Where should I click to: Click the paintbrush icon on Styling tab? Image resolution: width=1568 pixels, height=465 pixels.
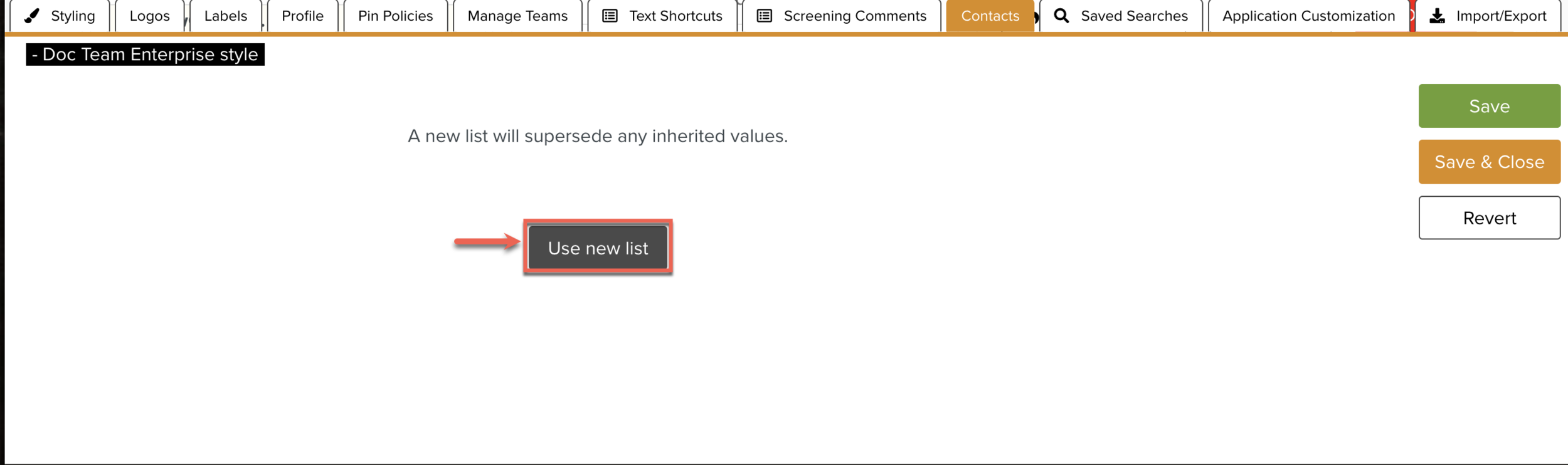[x=31, y=16]
